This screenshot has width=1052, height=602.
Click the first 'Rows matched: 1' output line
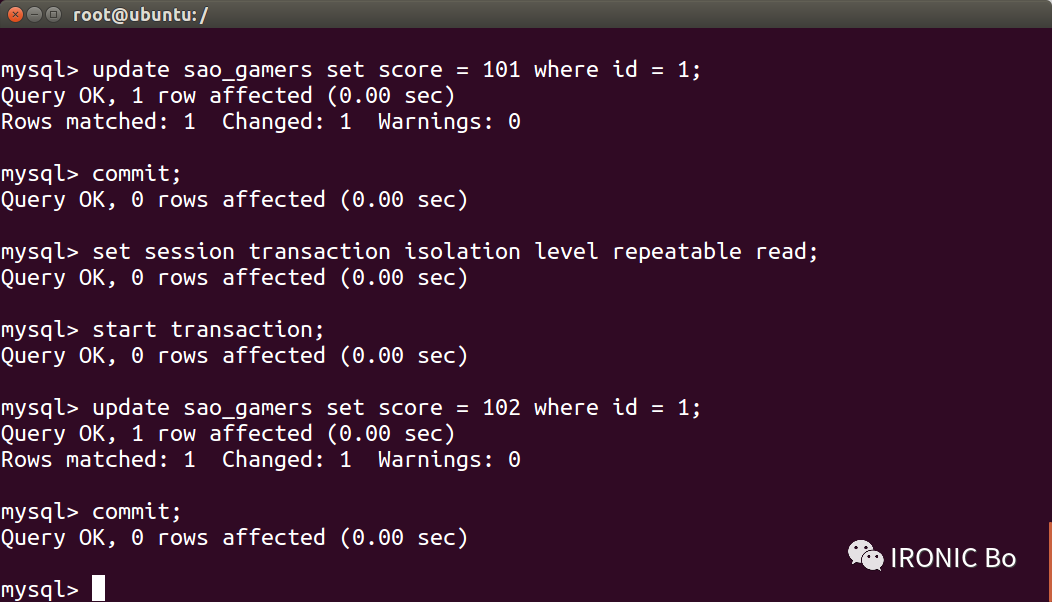(x=261, y=121)
